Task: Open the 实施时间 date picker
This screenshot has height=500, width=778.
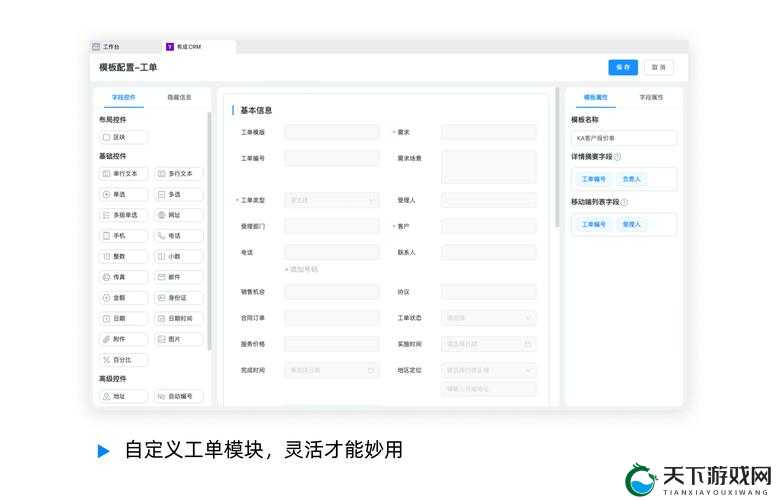Action: click(x=489, y=344)
